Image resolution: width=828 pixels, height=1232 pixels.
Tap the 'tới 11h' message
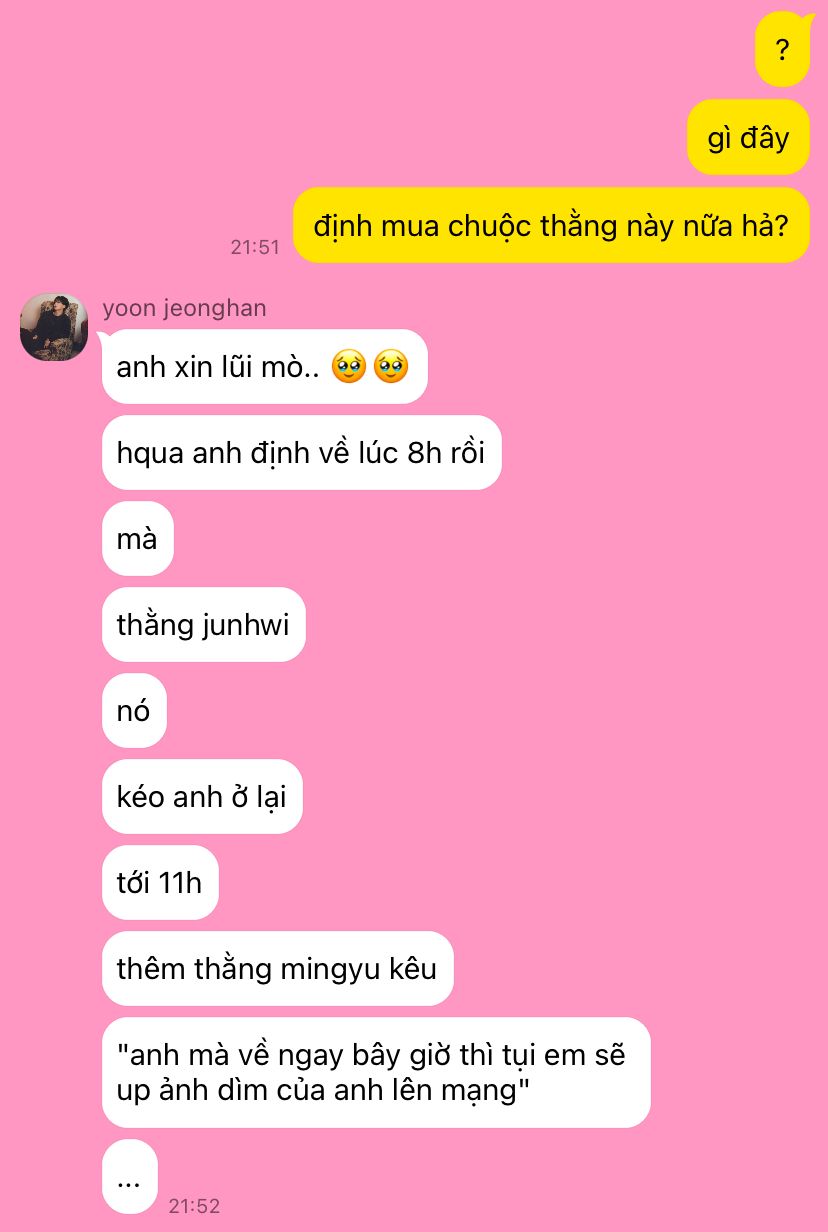click(160, 883)
